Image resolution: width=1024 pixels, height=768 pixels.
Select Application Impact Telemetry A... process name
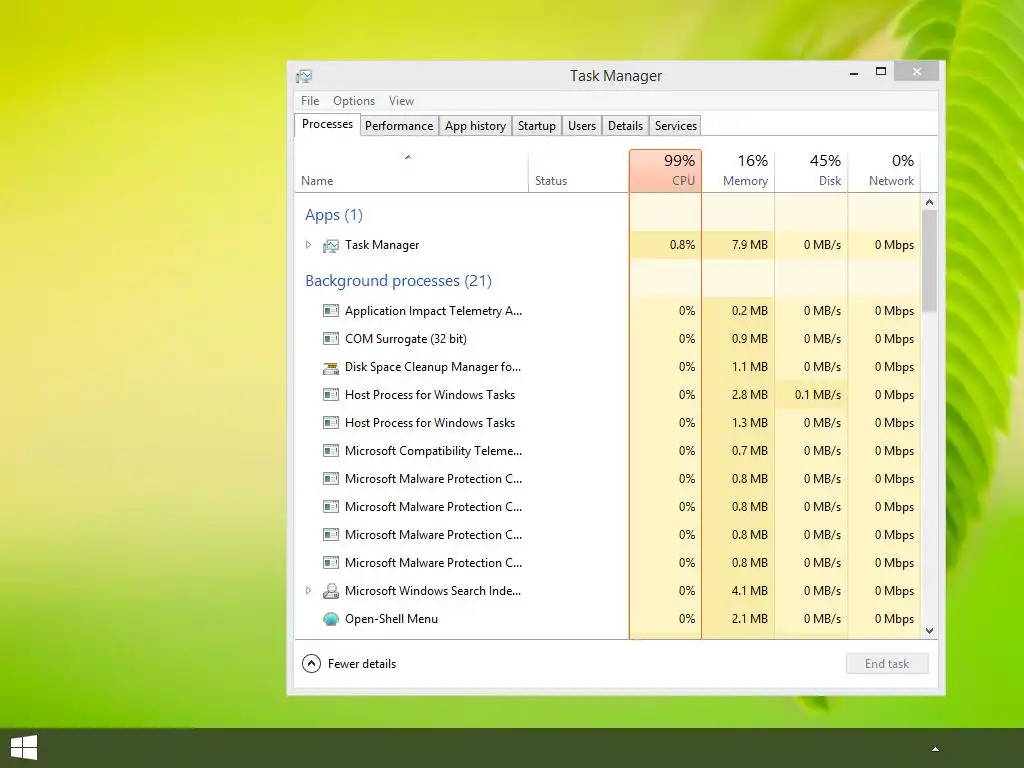click(x=434, y=311)
